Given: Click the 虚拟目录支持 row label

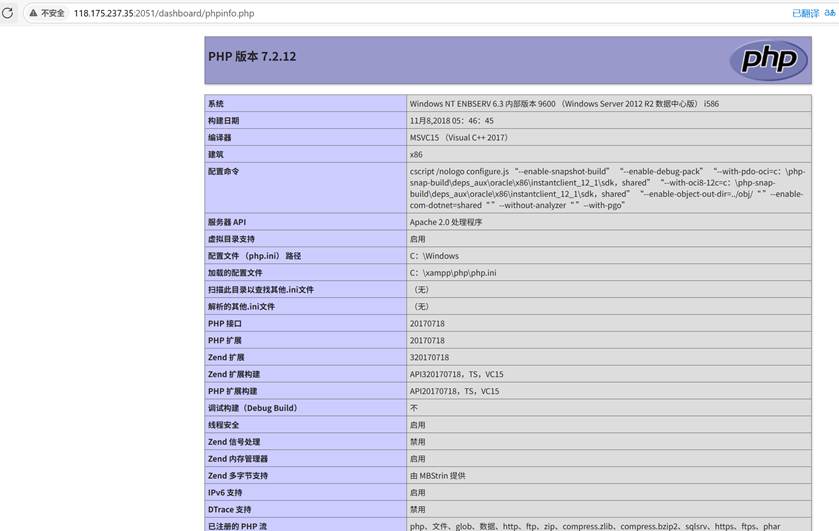Looking at the screenshot, I should pyautogui.click(x=231, y=239).
